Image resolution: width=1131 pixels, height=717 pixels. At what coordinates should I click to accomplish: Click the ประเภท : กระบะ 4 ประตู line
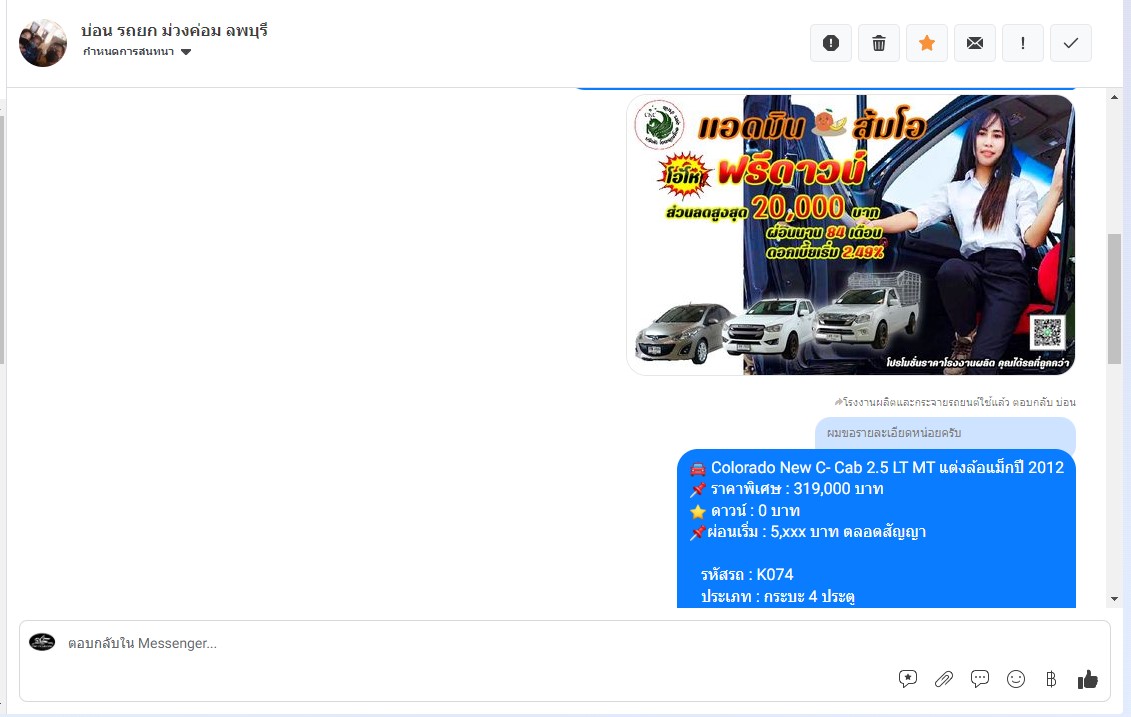[x=778, y=597]
